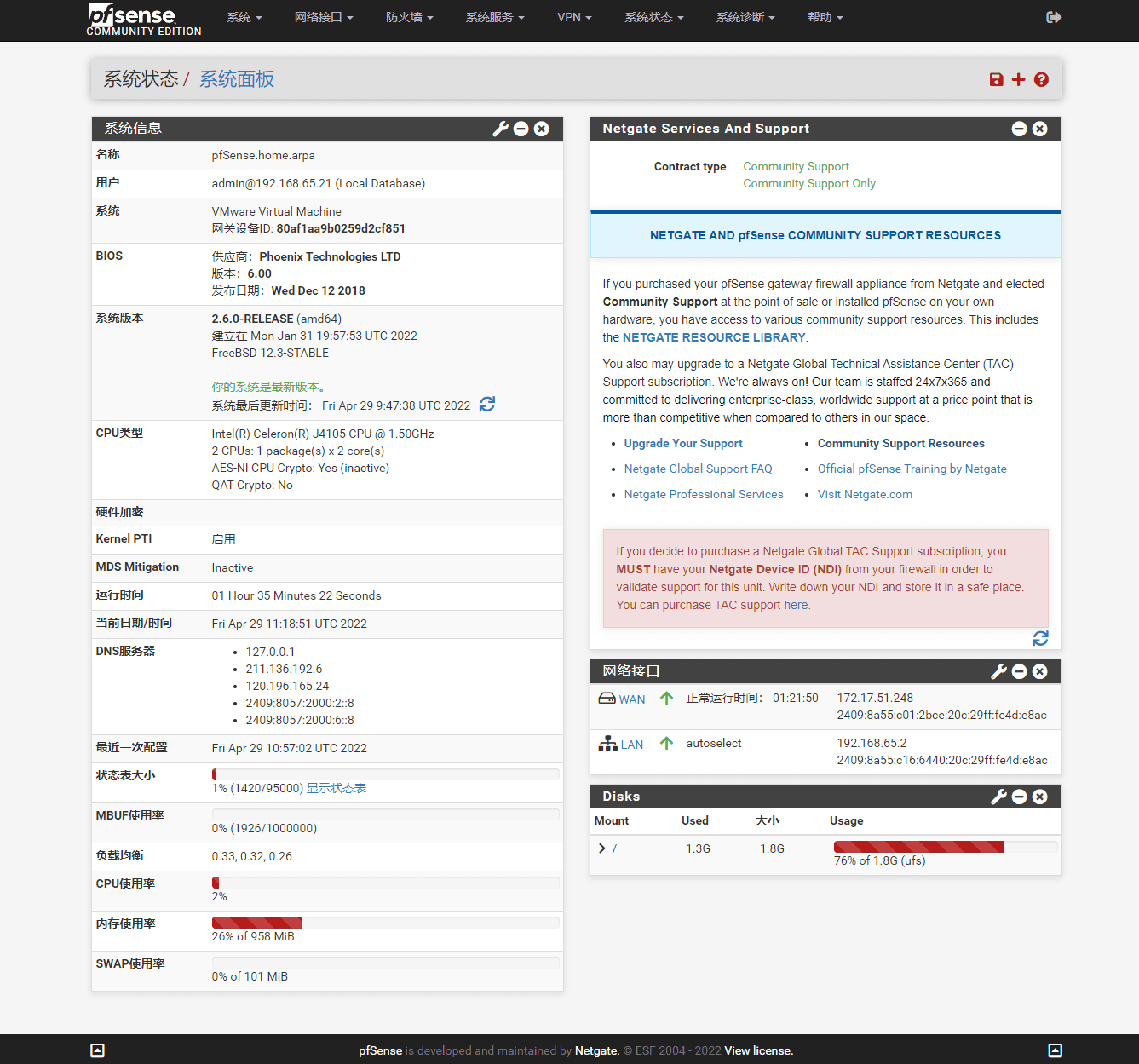Viewport: 1139px width, 1064px height.
Task: Open the Disks widget wrench settings
Action: (x=998, y=797)
